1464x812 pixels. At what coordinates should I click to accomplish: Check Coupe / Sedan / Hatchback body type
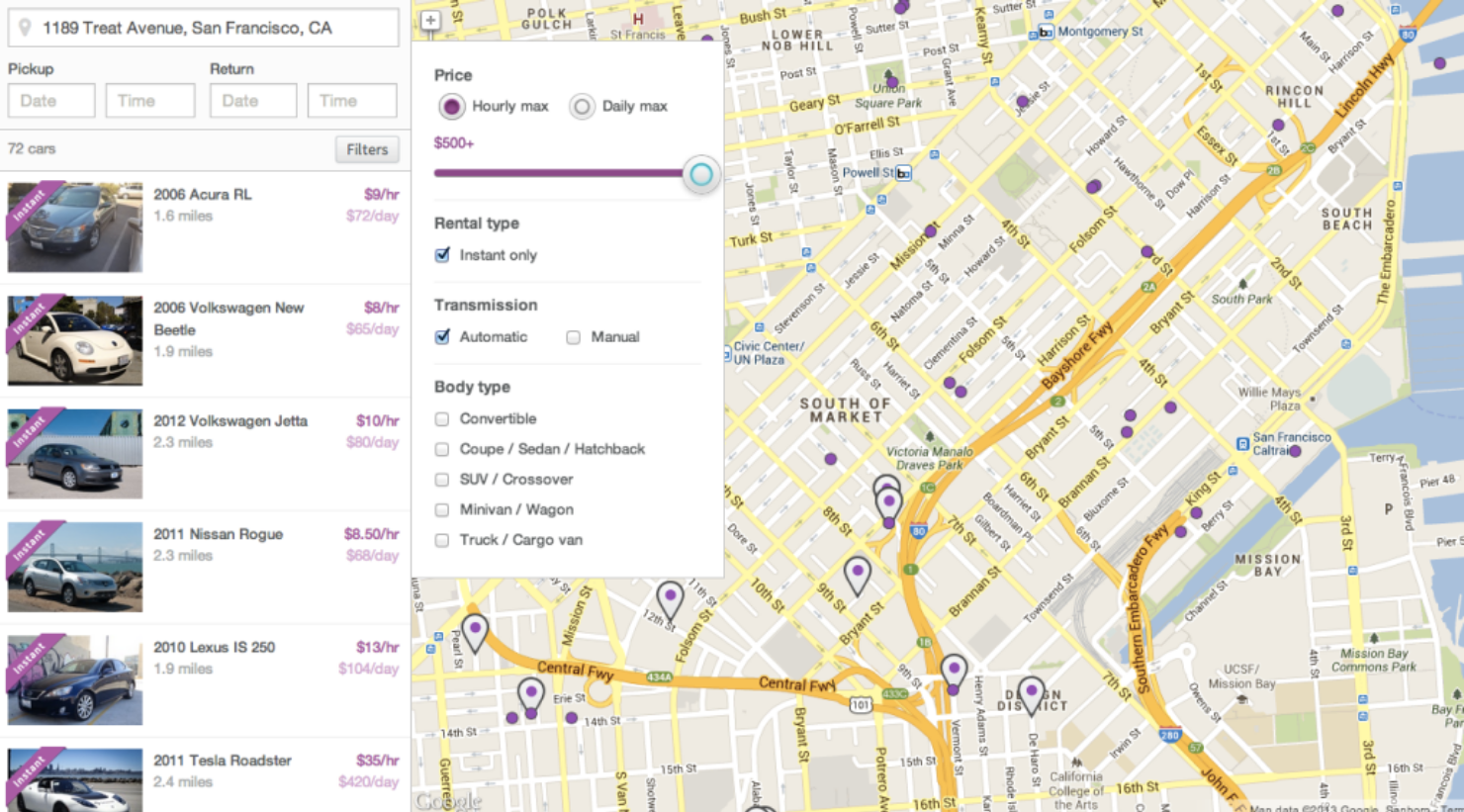click(442, 449)
